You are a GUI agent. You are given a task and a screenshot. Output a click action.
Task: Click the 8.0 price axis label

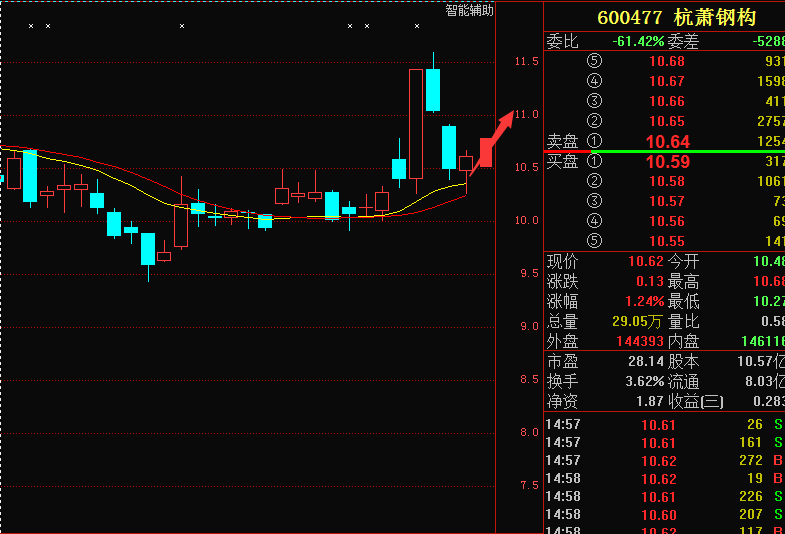coord(530,432)
